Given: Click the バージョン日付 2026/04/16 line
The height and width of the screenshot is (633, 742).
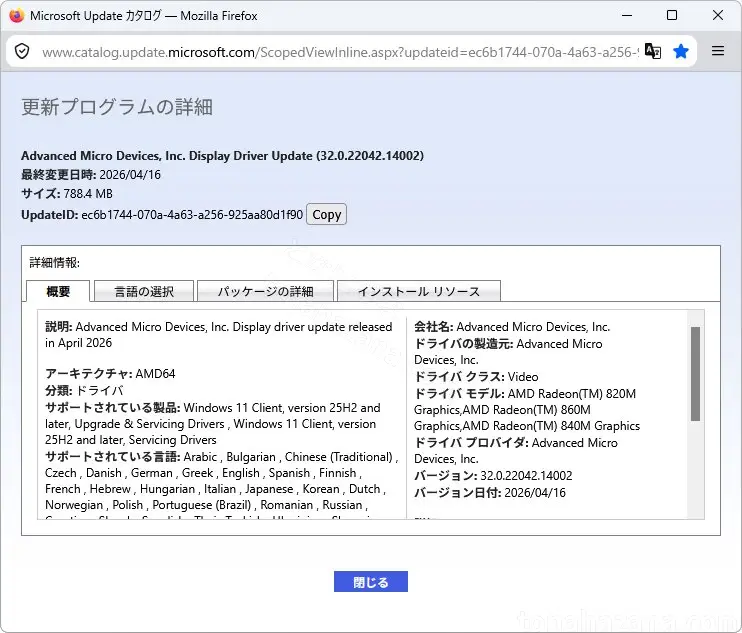Looking at the screenshot, I should [490, 493].
